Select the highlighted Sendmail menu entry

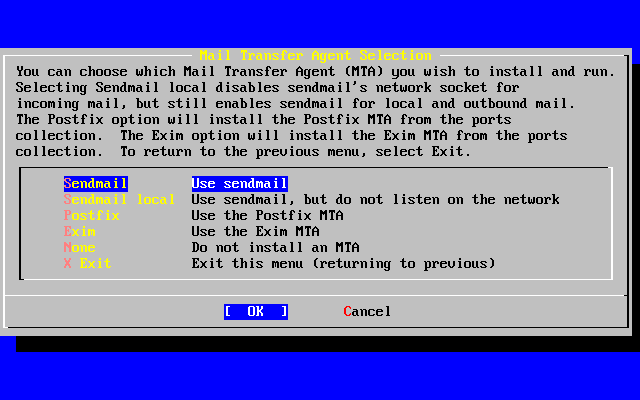[96, 184]
